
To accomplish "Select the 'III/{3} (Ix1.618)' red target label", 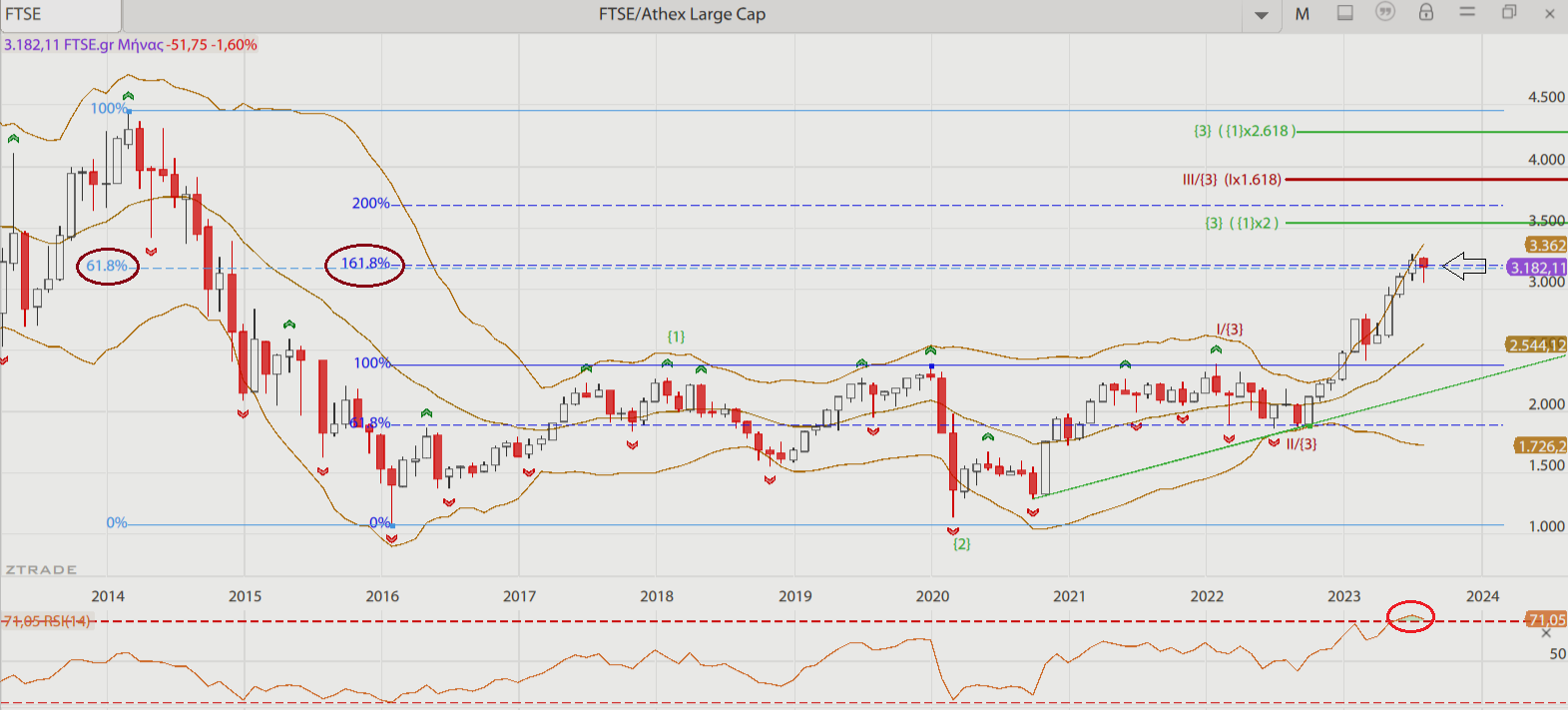I will 1232,180.
